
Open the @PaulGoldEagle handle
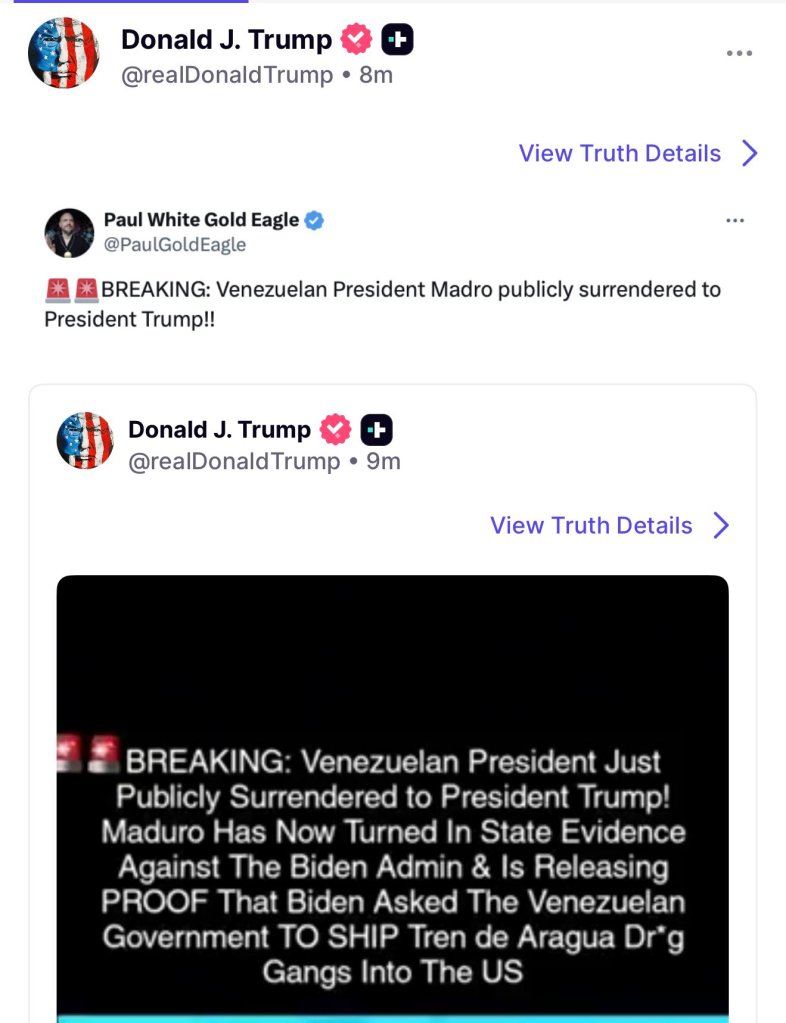[x=174, y=245]
